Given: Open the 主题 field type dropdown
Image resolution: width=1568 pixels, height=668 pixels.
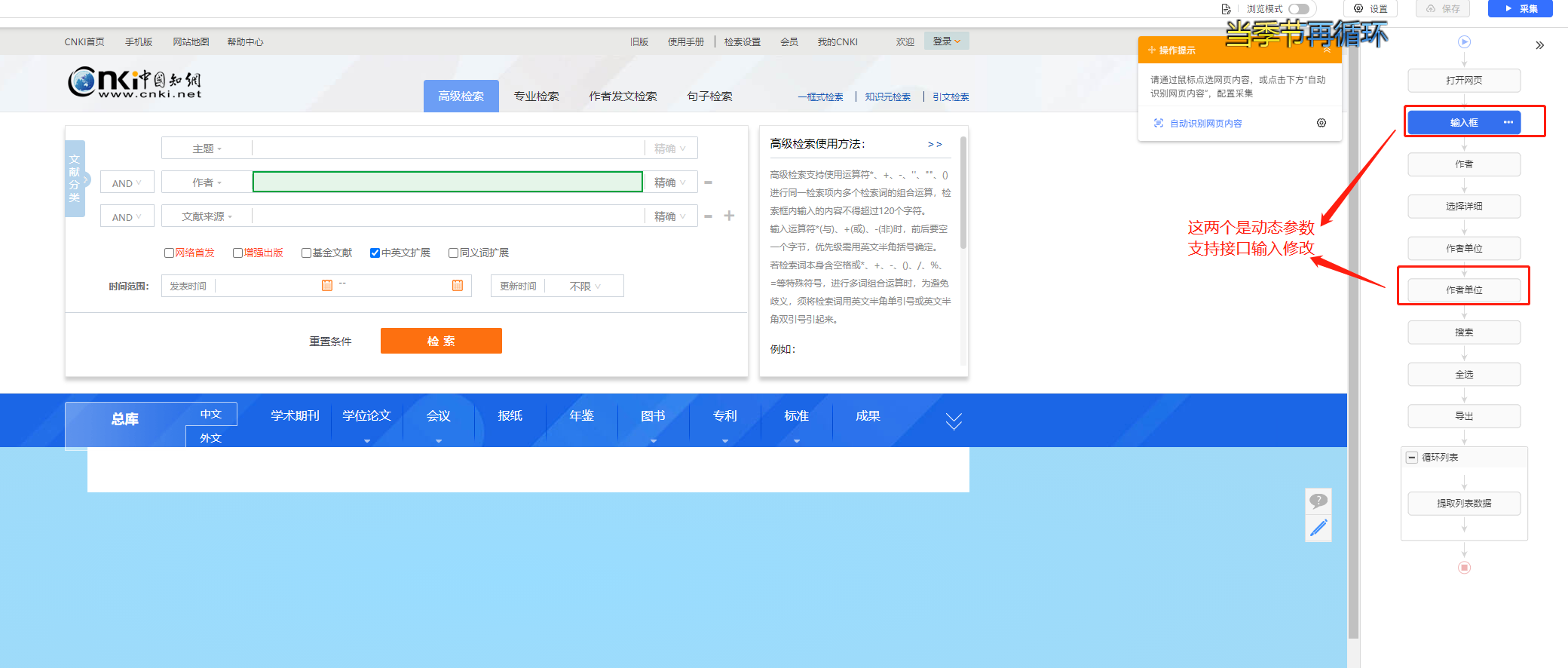Looking at the screenshot, I should (207, 149).
